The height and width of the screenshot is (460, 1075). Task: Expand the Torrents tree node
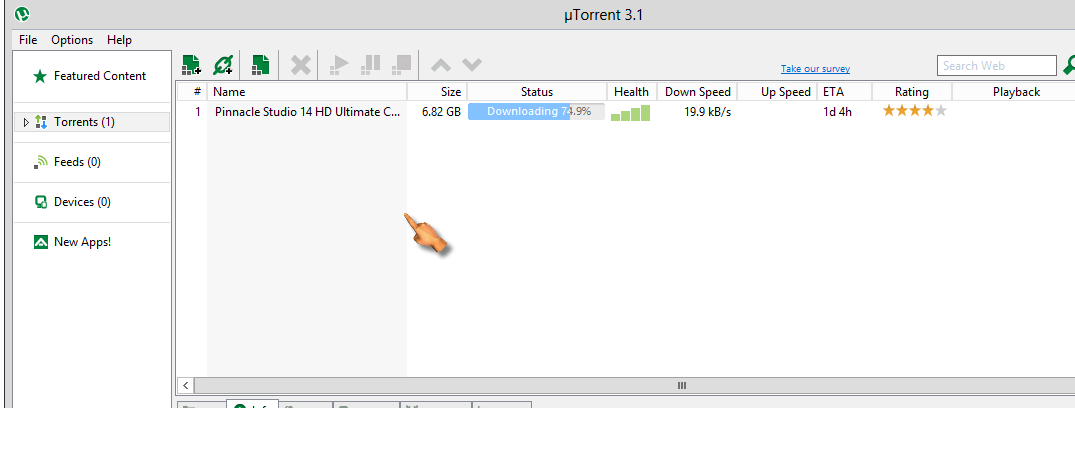[x=26, y=123]
